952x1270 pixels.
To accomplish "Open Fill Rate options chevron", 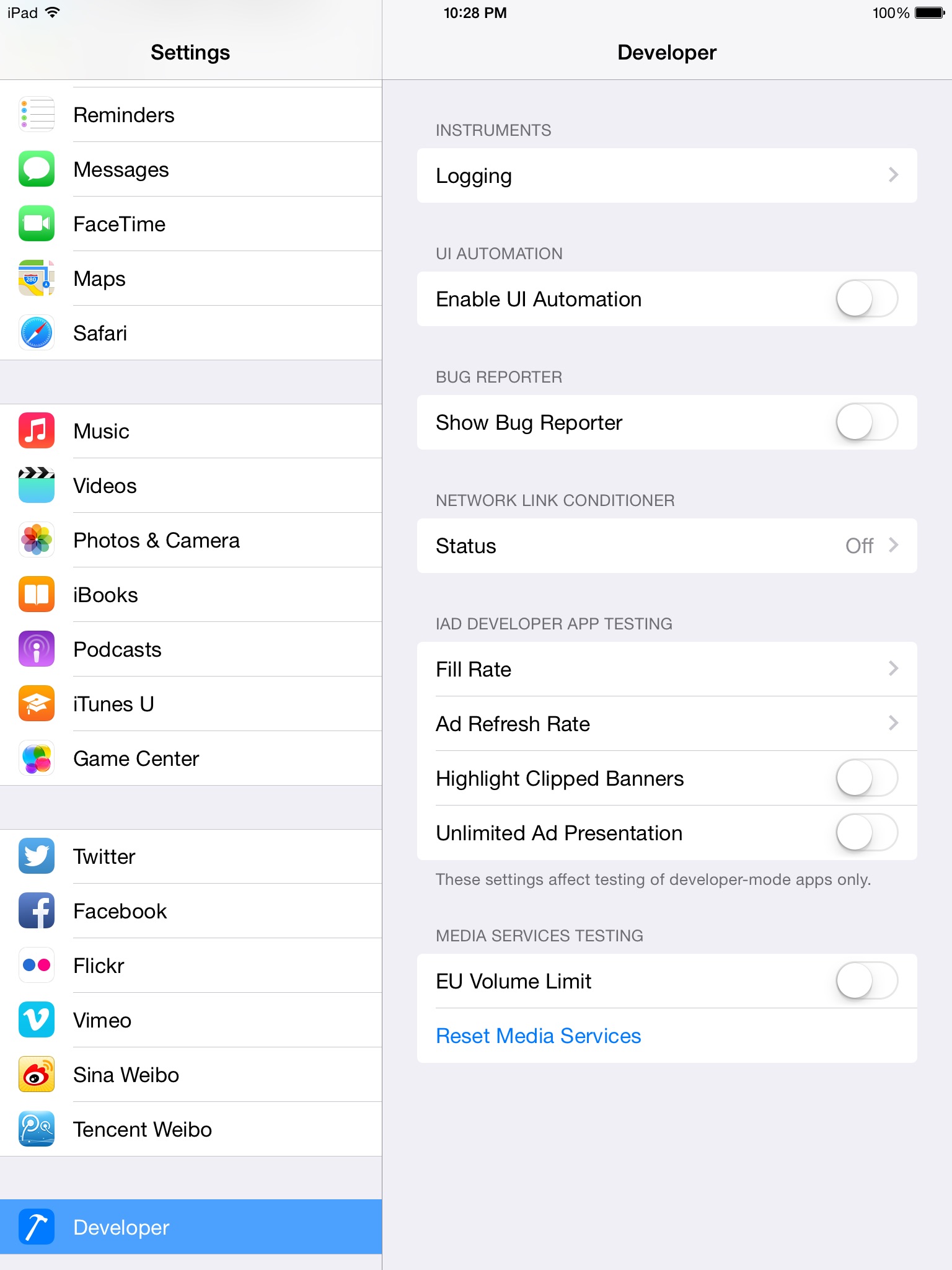I will pos(893,668).
